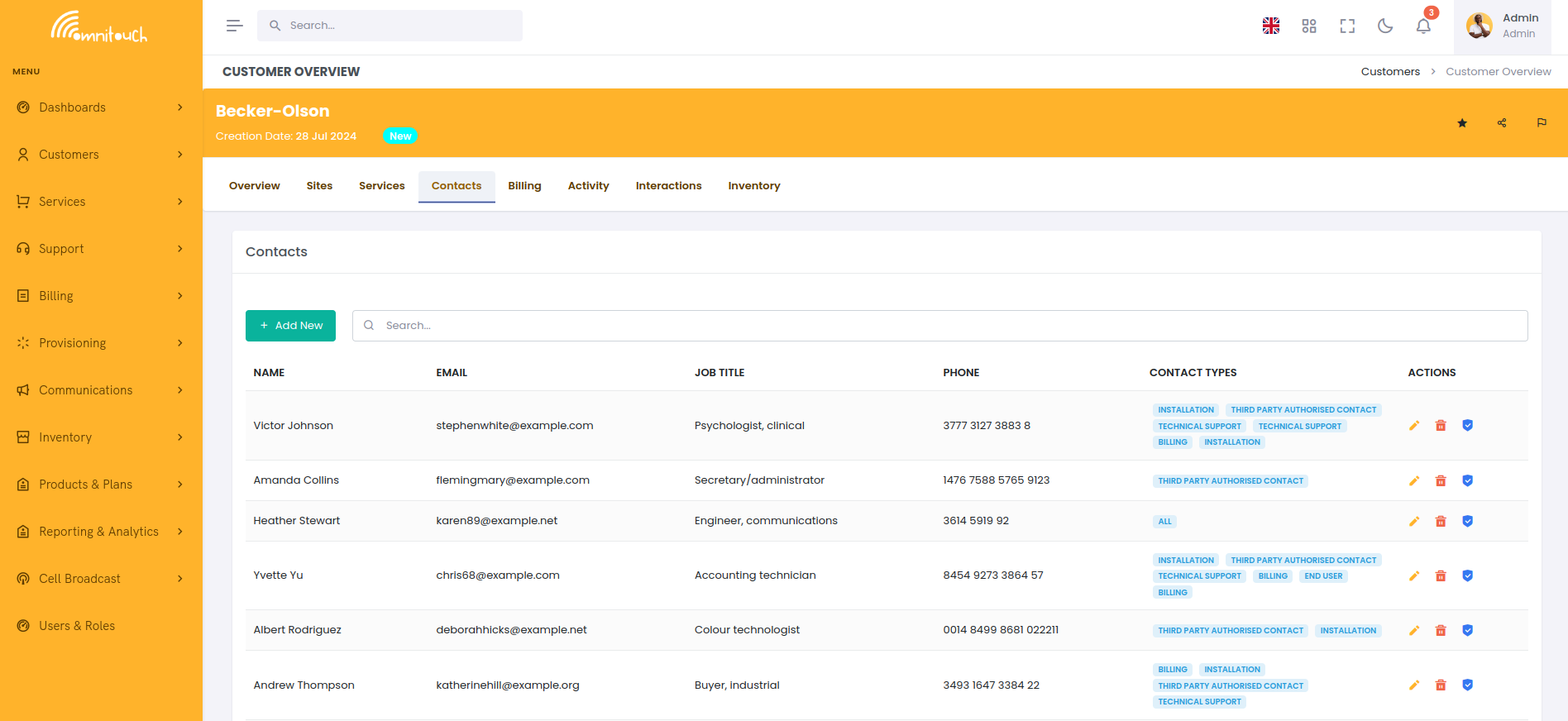The height and width of the screenshot is (721, 1568).
Task: Expand the Customers sidebar menu
Action: 101,155
